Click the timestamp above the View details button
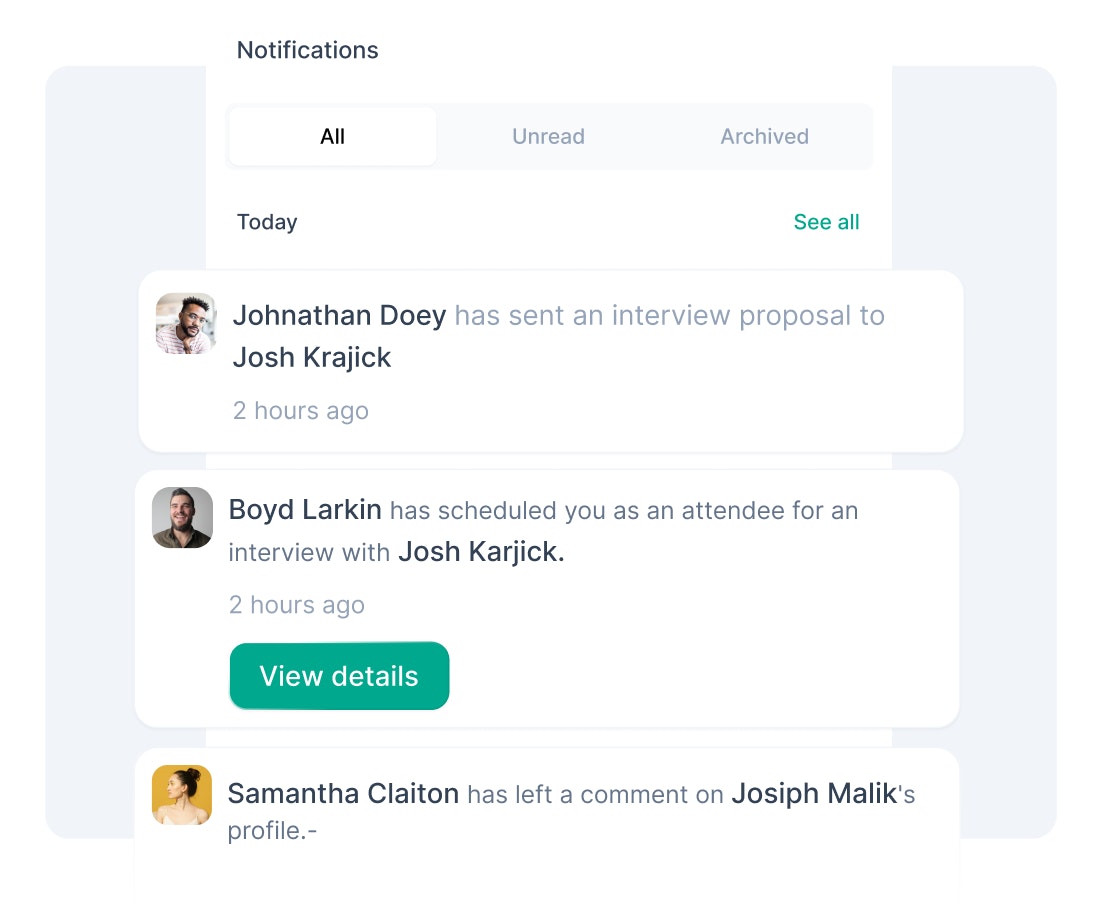Viewport: 1098px width, 917px height. coord(297,605)
